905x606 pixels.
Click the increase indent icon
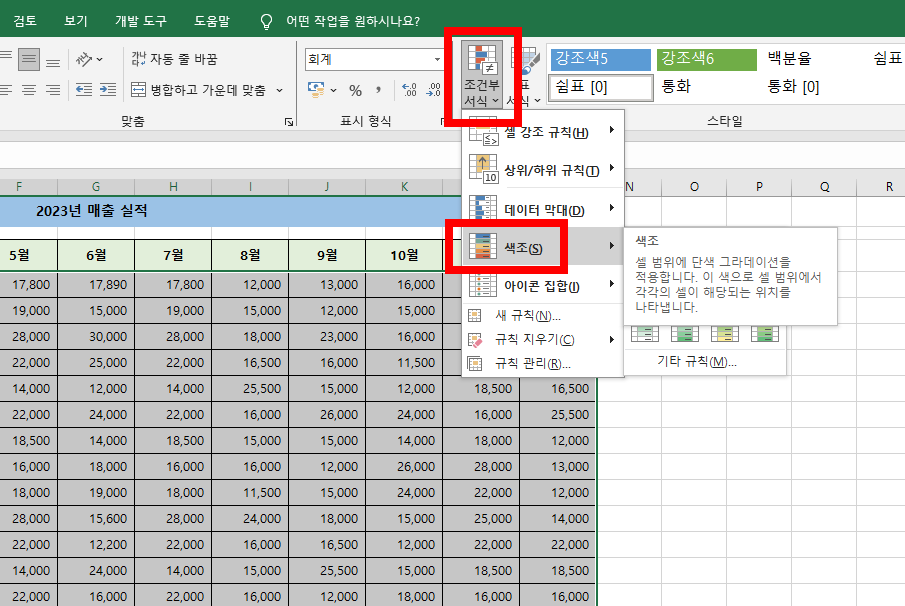(x=108, y=90)
